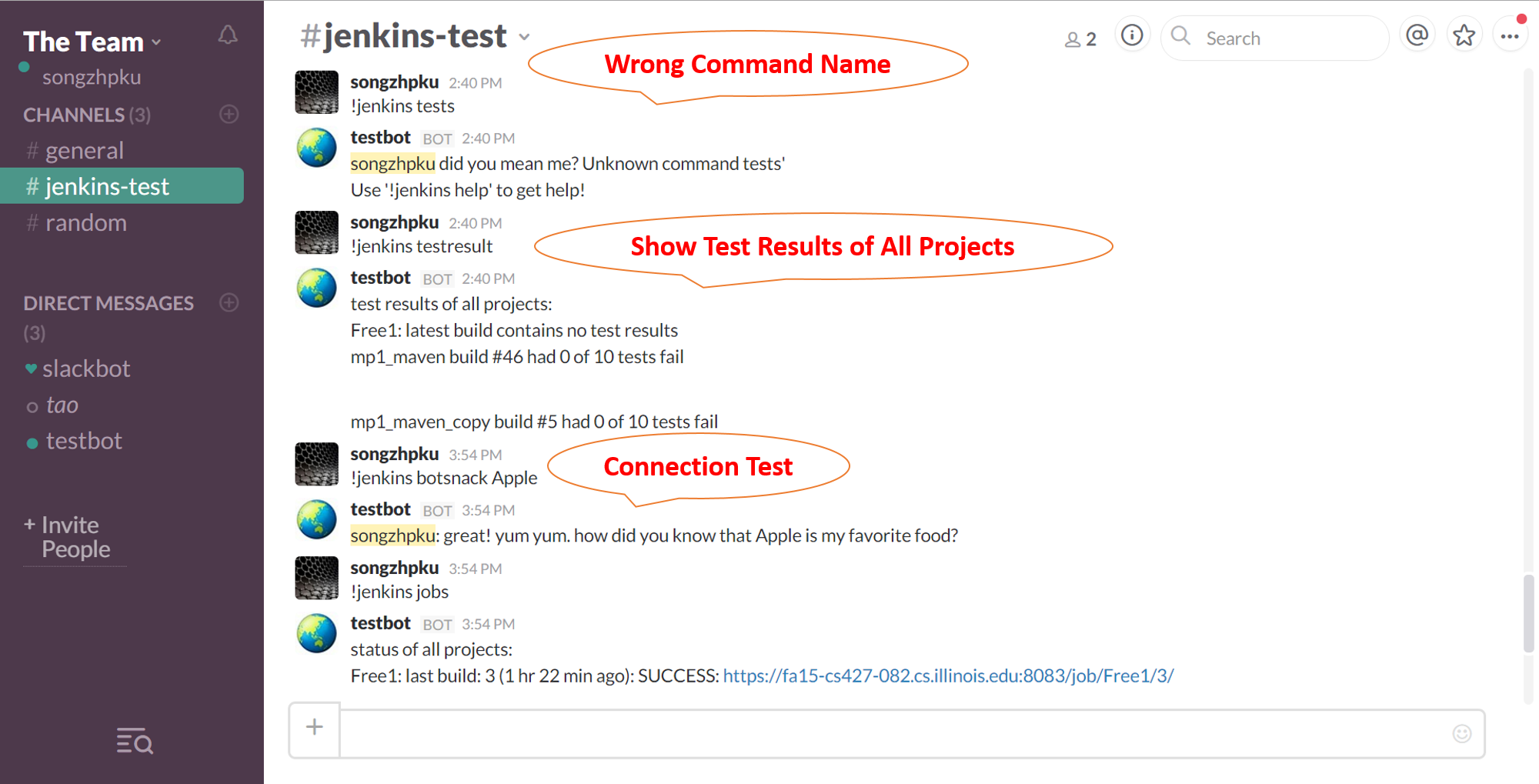Open more options ellipsis menu
This screenshot has width=1539, height=784.
click(1511, 35)
